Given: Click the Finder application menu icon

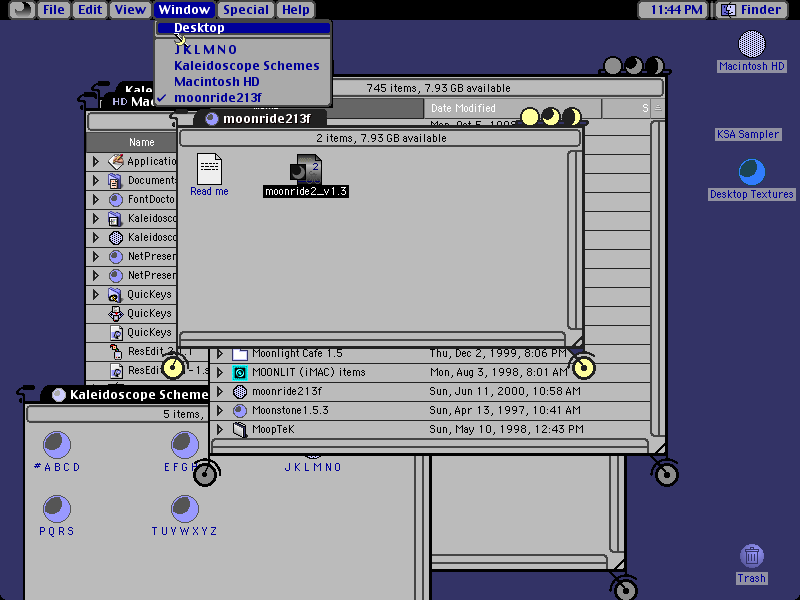Looking at the screenshot, I should pos(728,10).
